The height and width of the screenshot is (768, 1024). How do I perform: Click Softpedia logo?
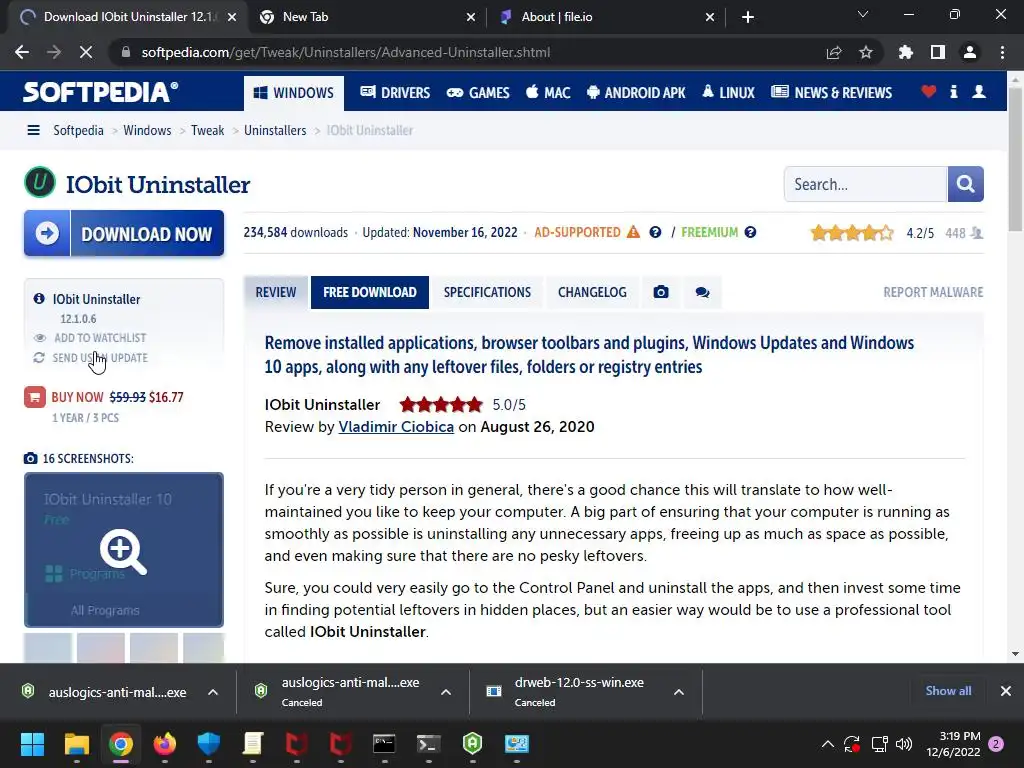coord(101,91)
